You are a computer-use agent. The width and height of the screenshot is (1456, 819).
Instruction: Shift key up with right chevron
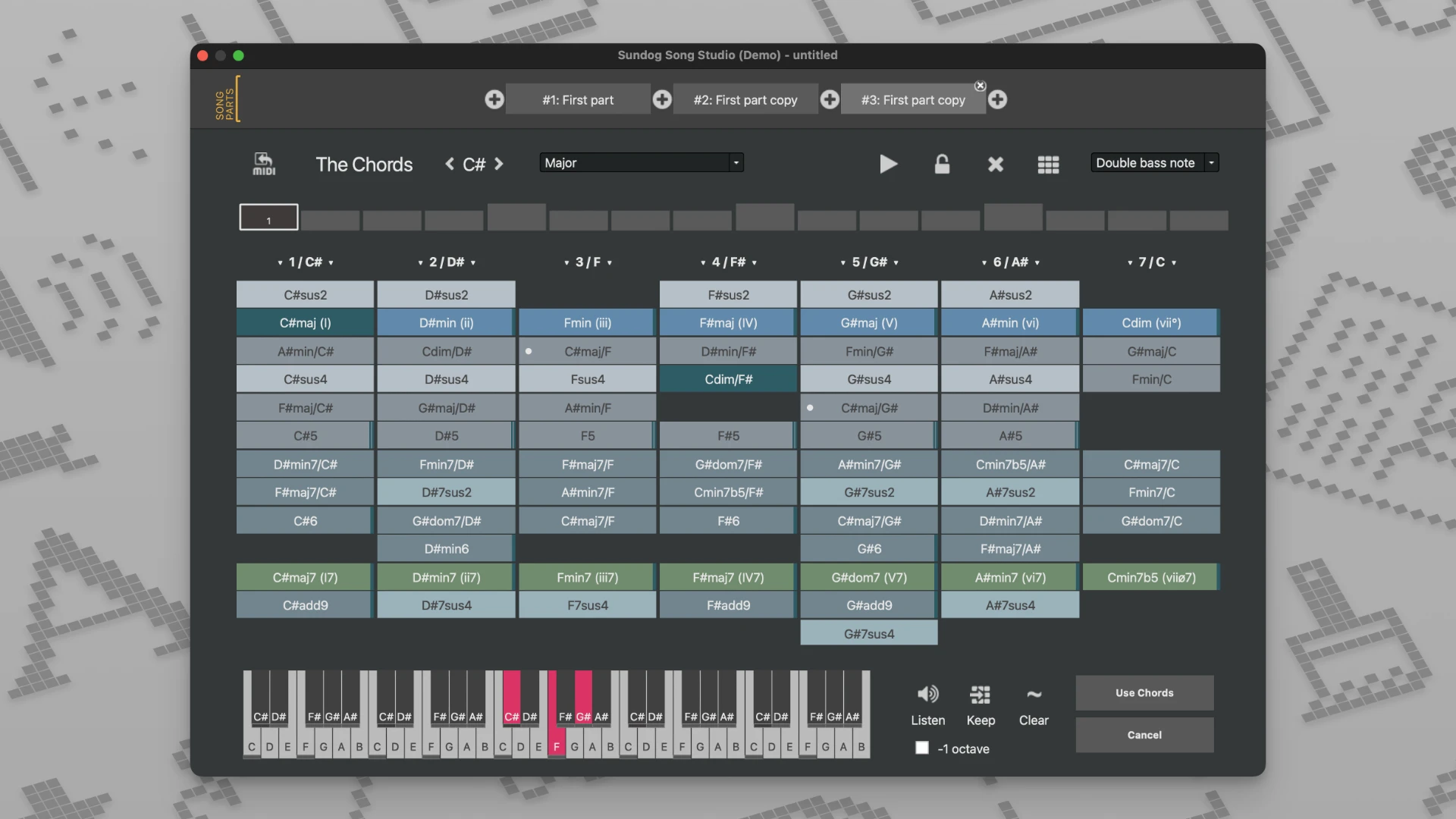pos(499,164)
